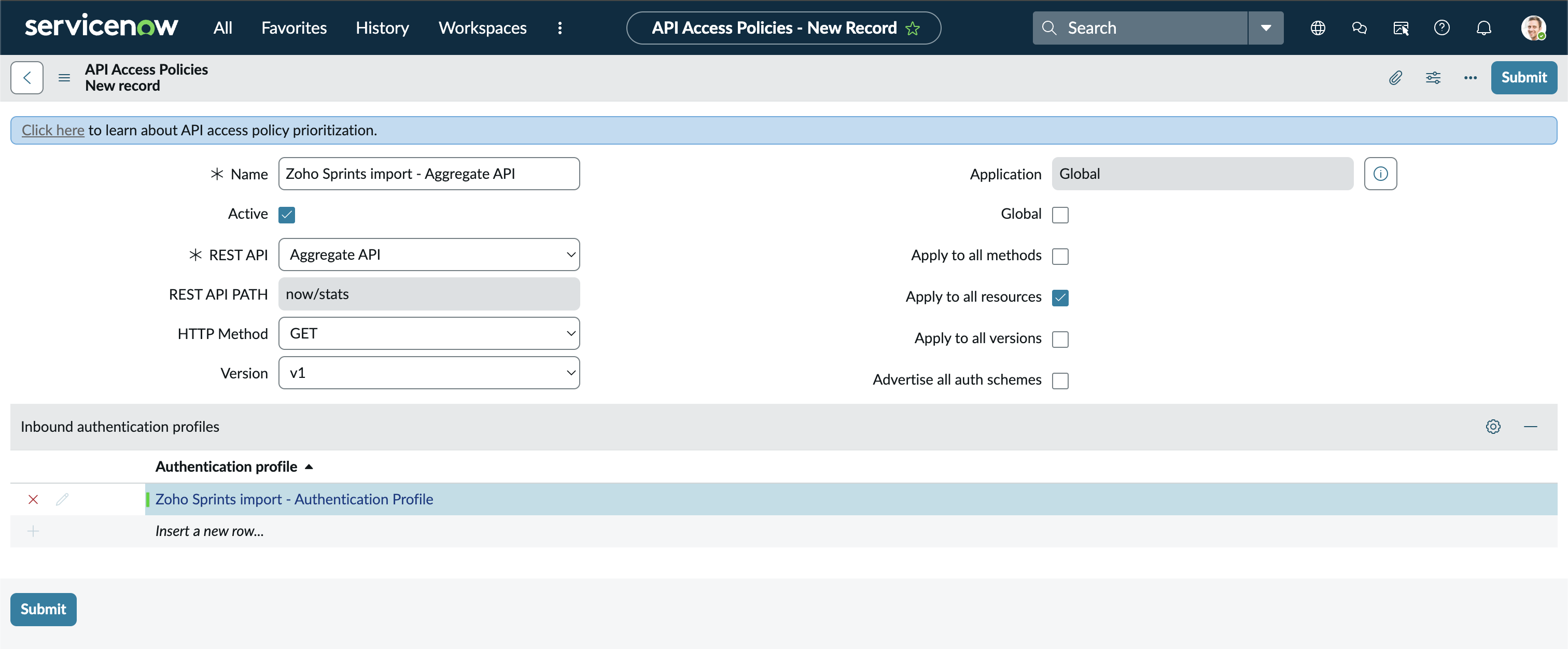Open the Version dropdown

click(428, 373)
